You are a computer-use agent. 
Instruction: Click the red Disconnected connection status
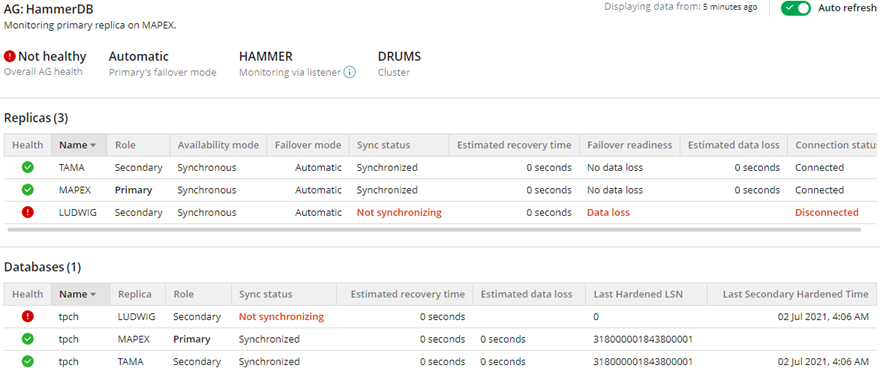[x=827, y=212]
